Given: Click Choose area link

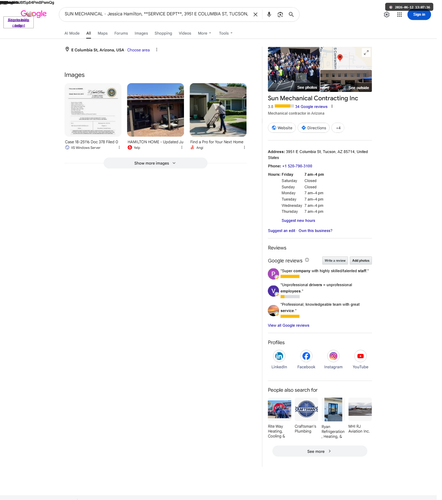Looking at the screenshot, I should pos(138,50).
